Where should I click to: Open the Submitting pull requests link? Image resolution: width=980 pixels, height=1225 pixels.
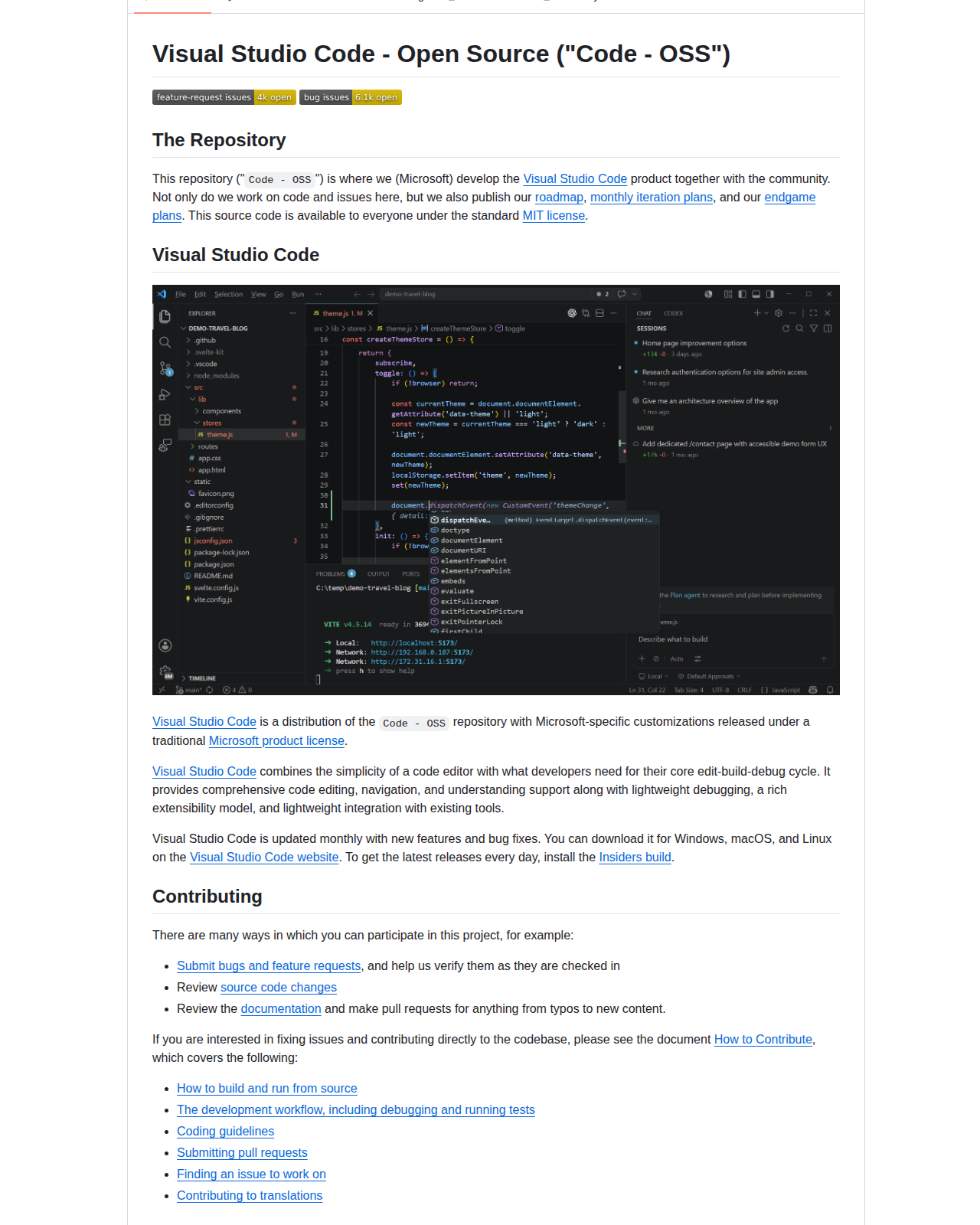click(x=242, y=1152)
